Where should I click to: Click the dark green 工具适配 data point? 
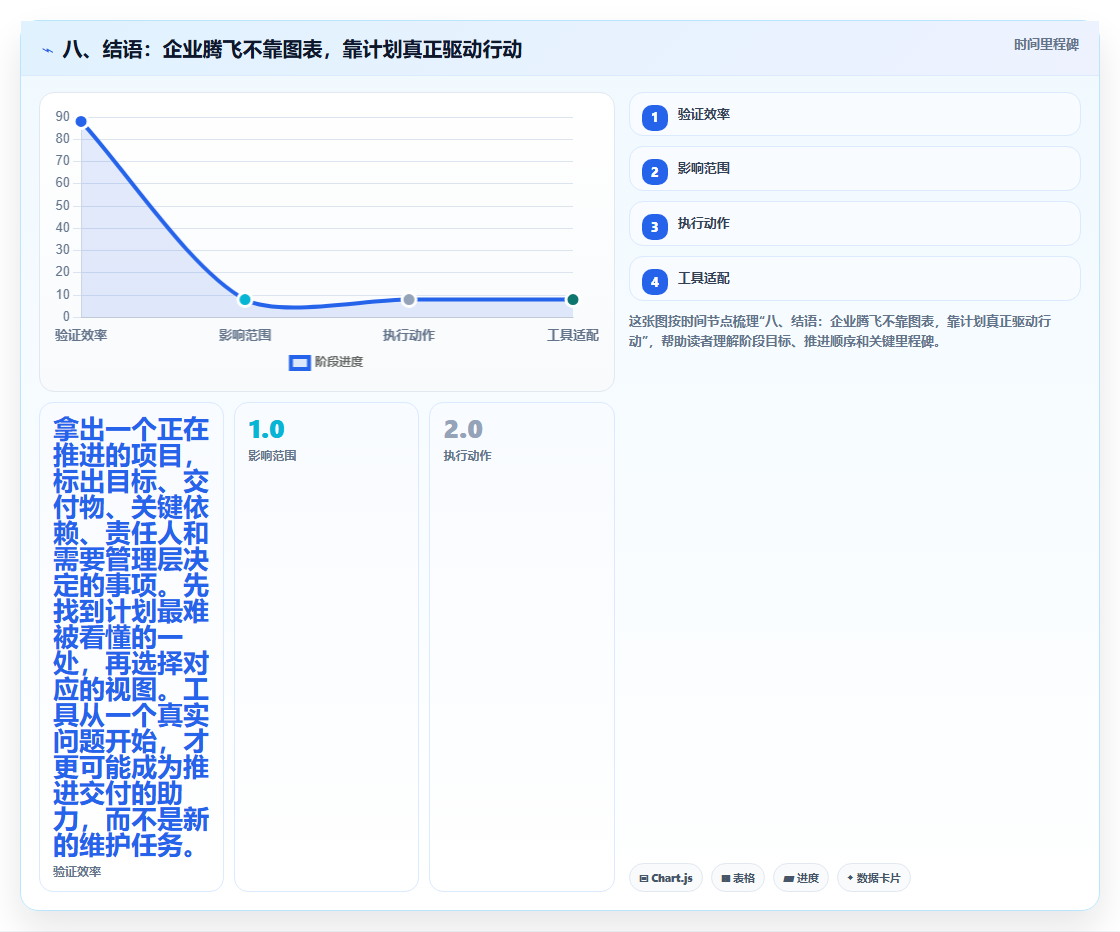[x=572, y=299]
